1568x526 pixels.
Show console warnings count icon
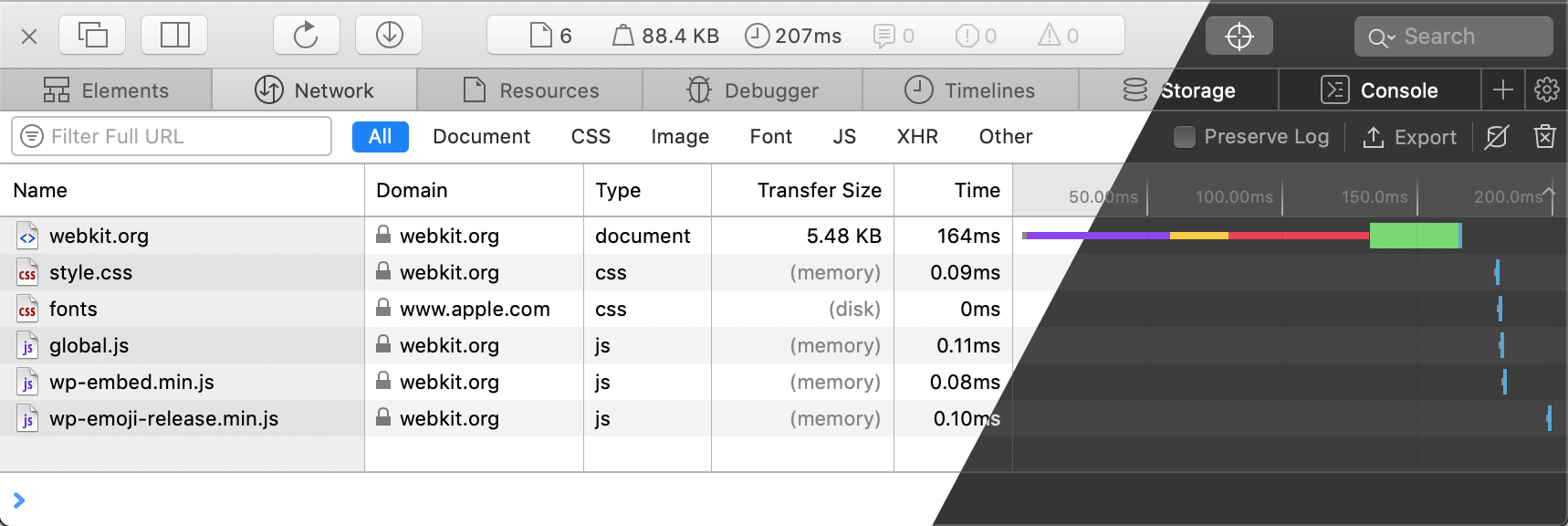click(1059, 36)
